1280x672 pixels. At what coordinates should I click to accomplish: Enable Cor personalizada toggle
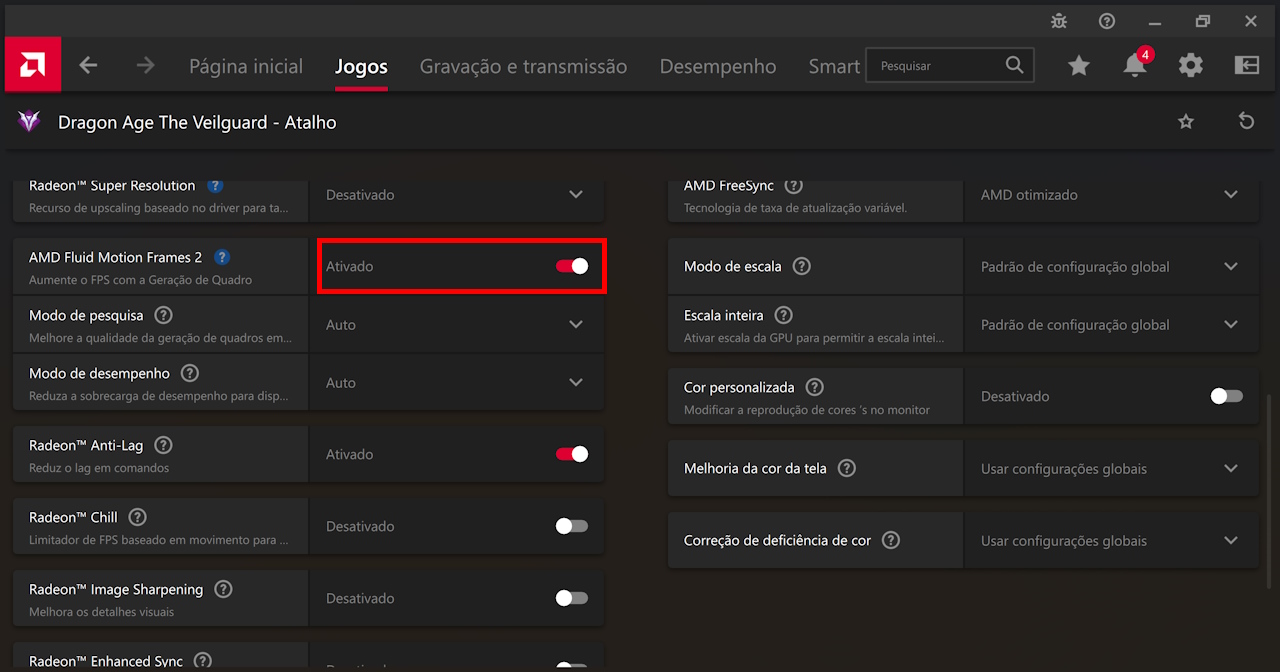(x=1226, y=396)
